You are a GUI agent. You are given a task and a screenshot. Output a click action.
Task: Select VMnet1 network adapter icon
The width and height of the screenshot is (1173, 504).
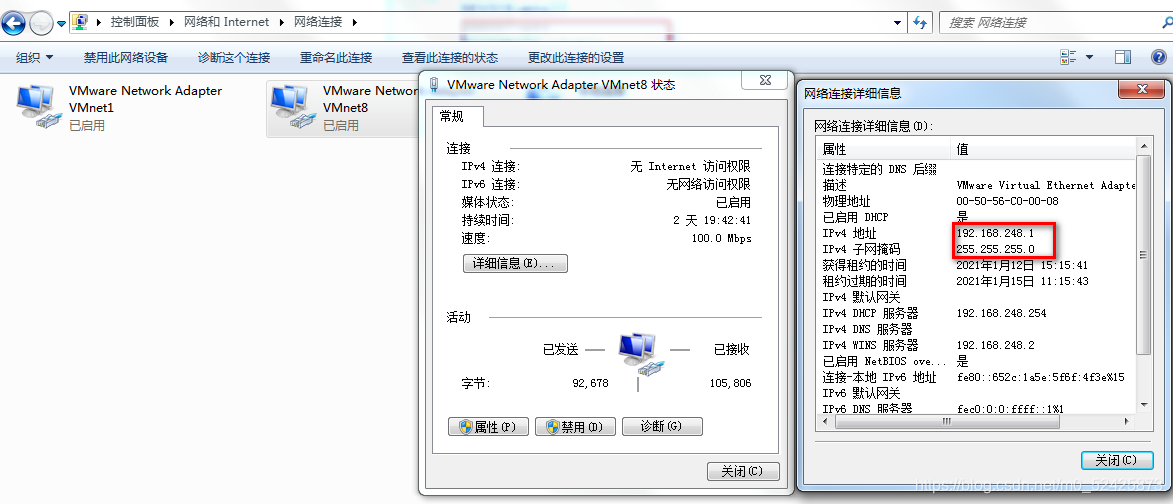[x=37, y=108]
